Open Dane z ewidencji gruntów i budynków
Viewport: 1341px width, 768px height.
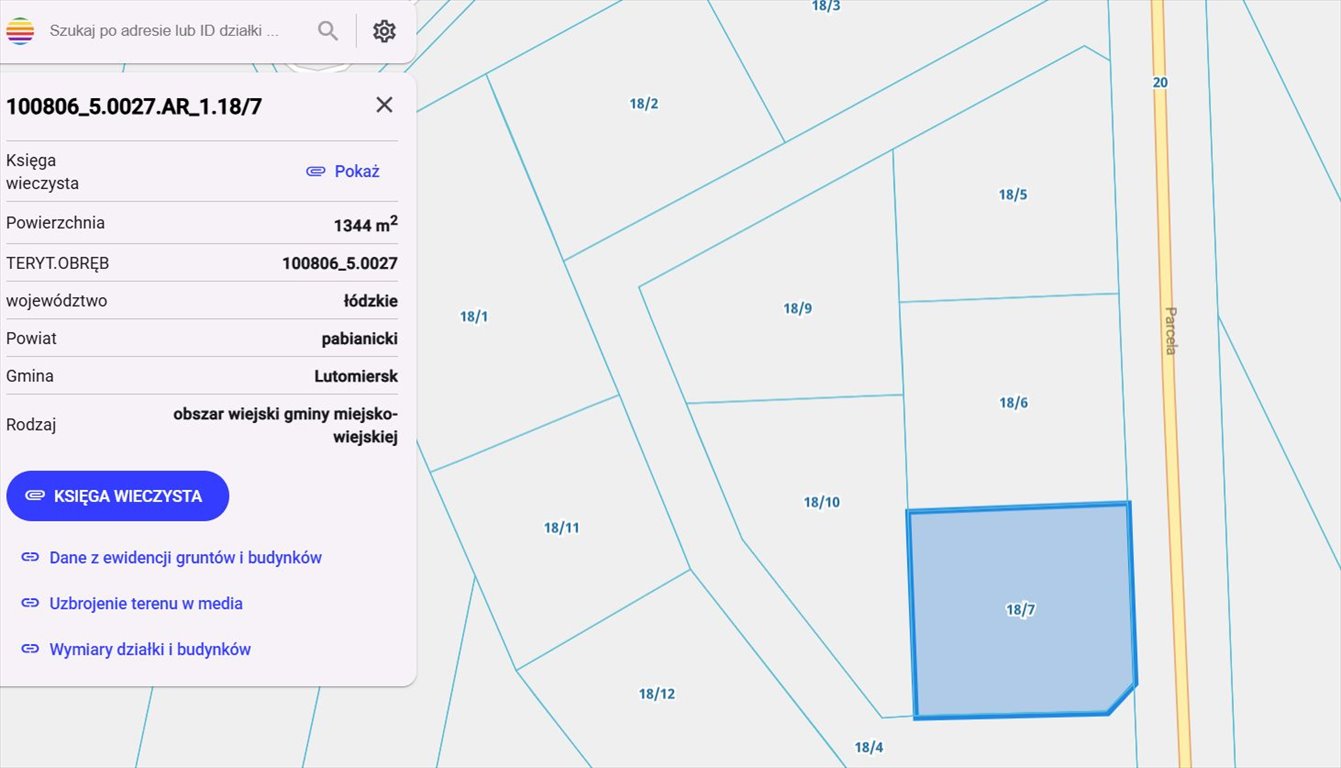185,557
